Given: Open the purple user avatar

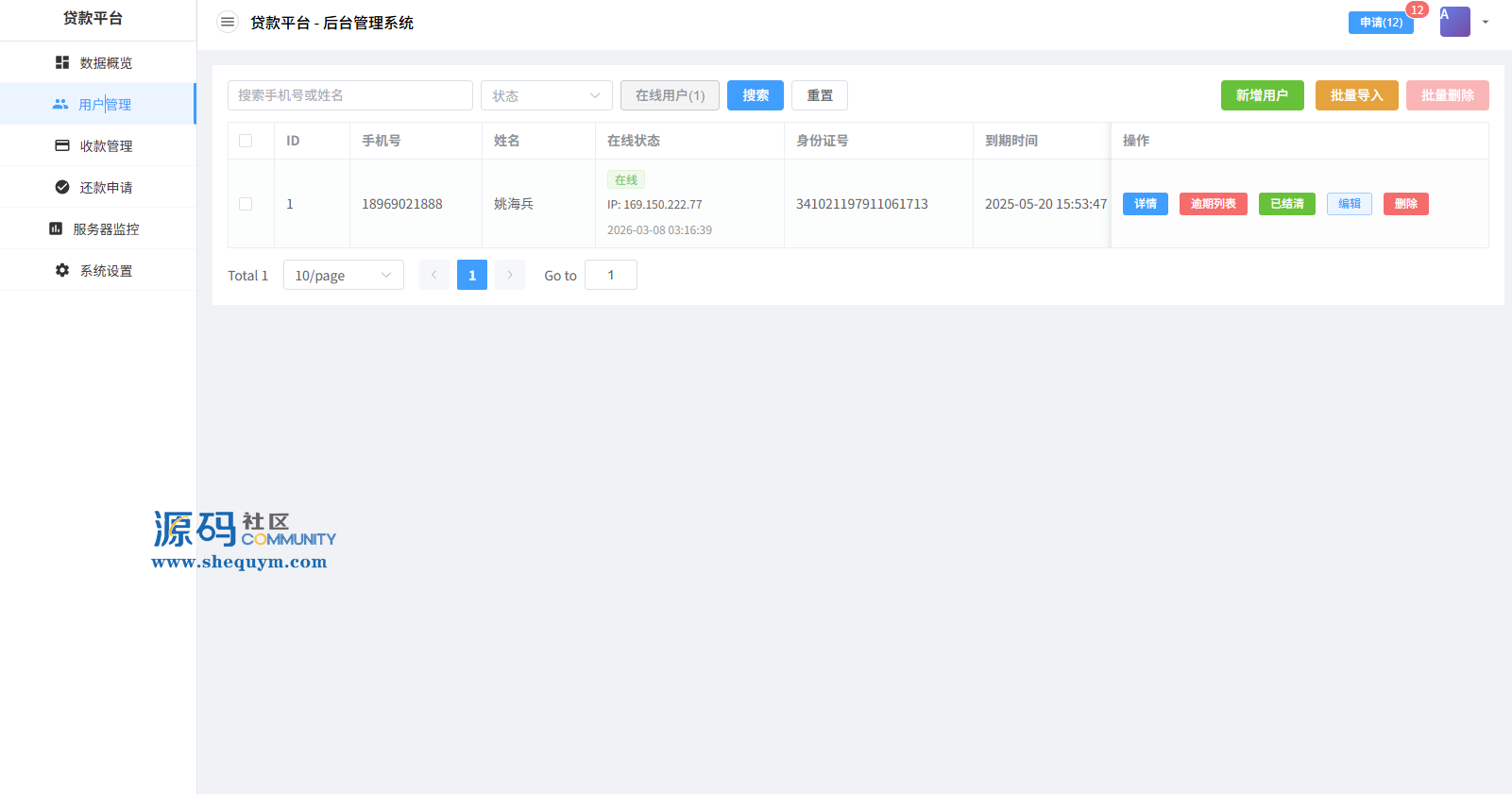Looking at the screenshot, I should [1454, 22].
